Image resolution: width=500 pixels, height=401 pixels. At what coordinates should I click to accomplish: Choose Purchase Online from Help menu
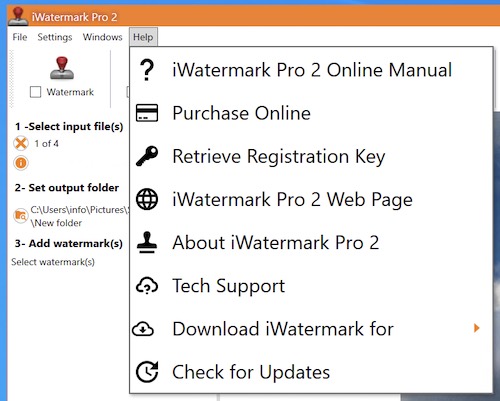pos(311,113)
